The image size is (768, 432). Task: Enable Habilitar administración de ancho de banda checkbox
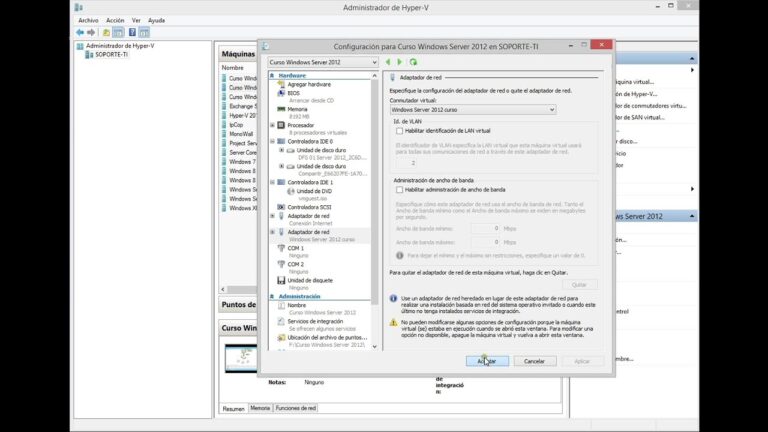coord(400,190)
